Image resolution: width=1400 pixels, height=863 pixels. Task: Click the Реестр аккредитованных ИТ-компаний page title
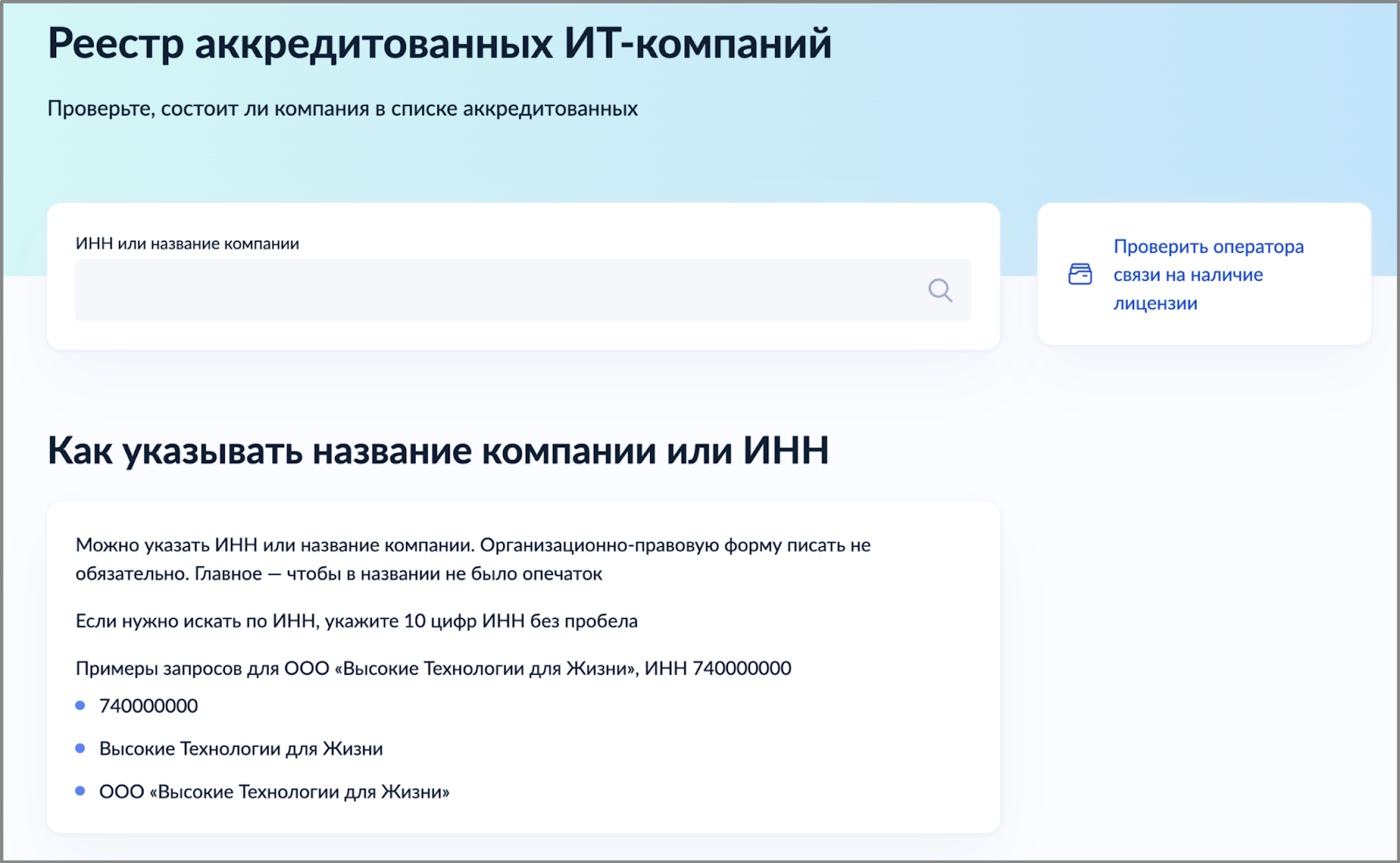(x=439, y=44)
